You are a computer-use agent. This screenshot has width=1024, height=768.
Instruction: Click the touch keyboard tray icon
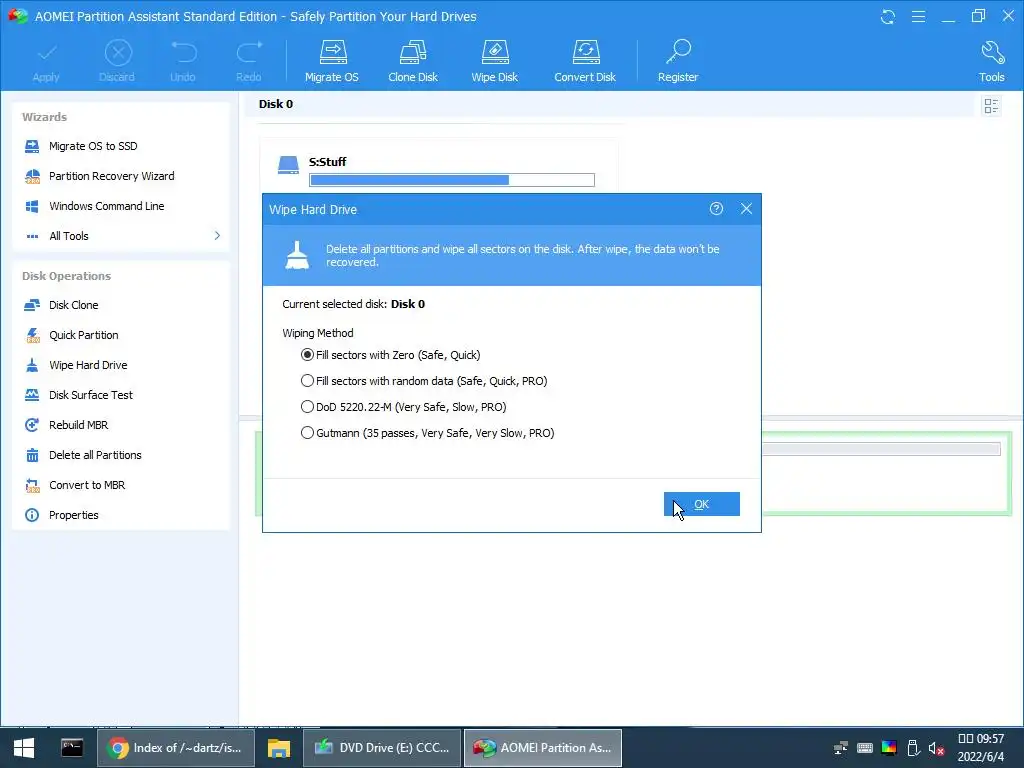pyautogui.click(x=865, y=748)
